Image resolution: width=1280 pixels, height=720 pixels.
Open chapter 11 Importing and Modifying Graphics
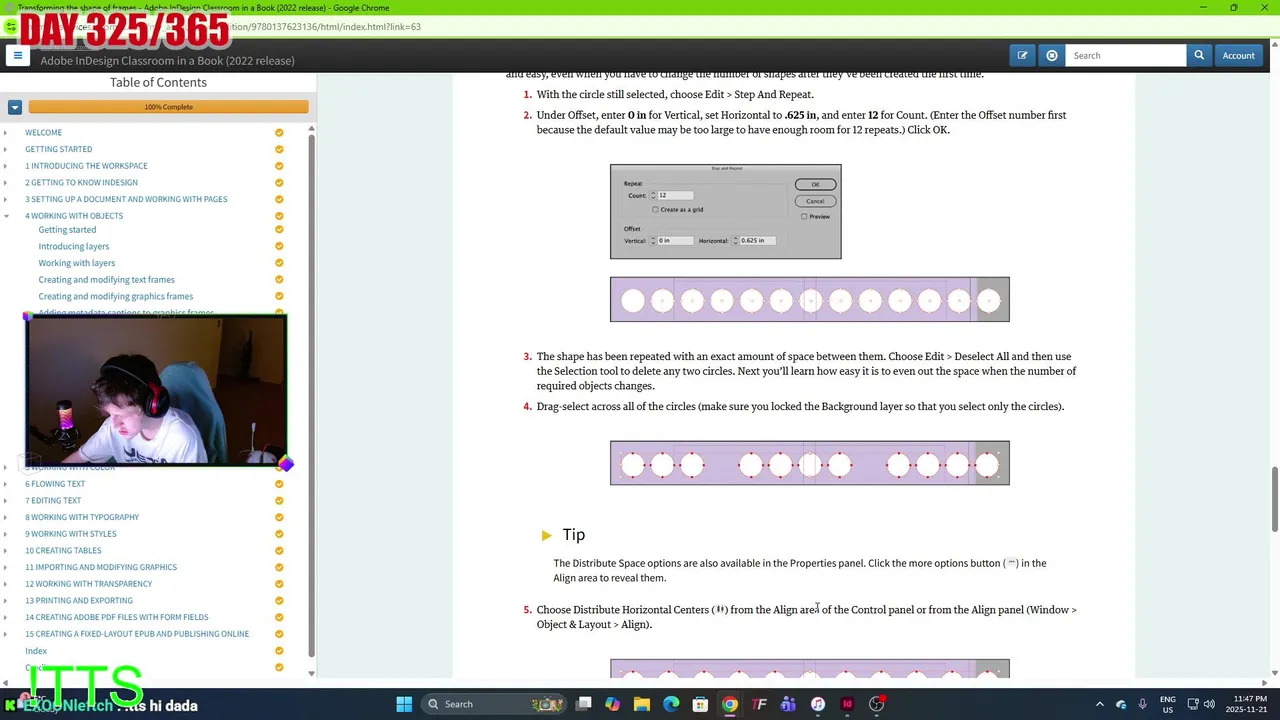point(101,567)
